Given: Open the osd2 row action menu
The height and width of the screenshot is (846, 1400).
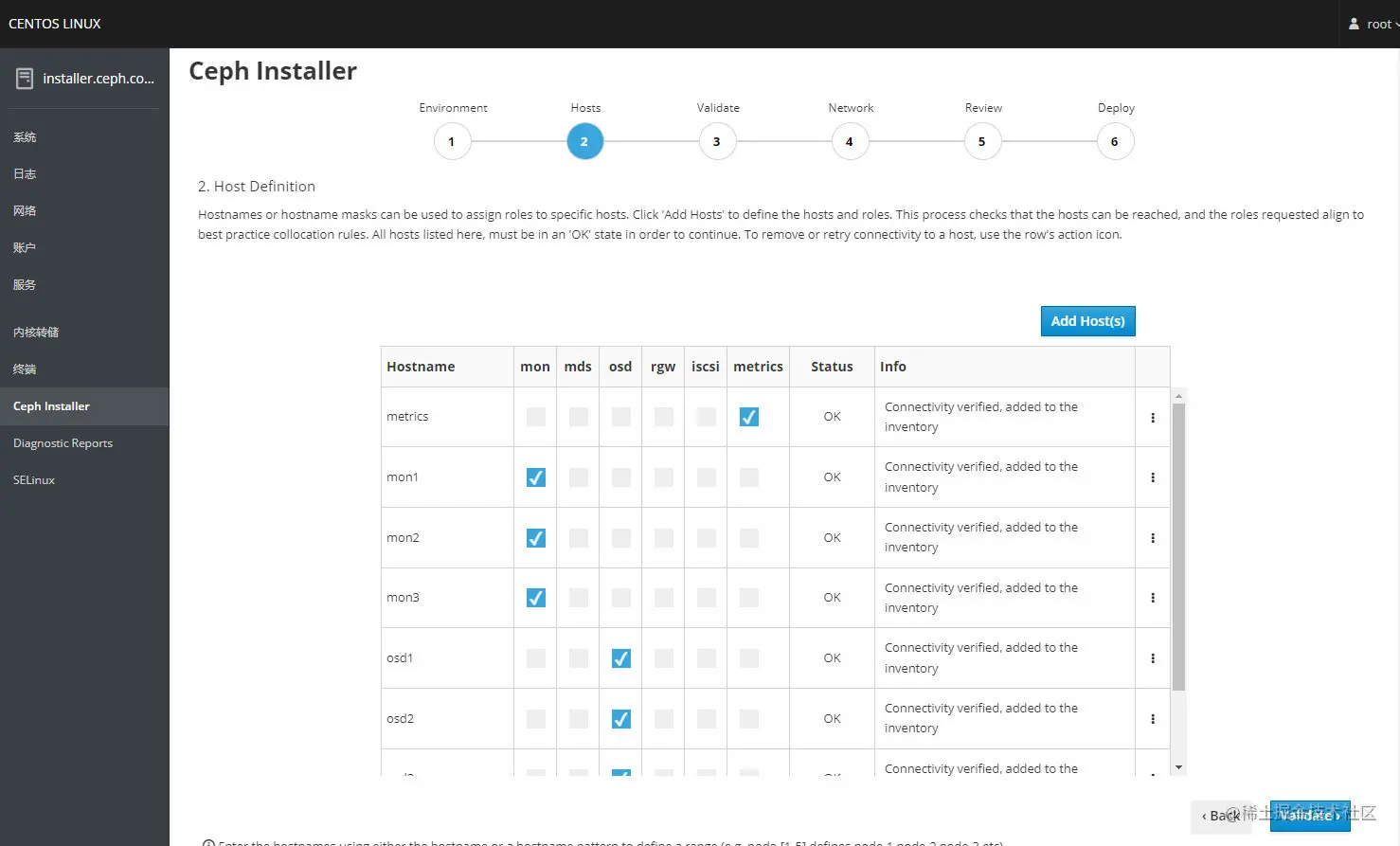Looking at the screenshot, I should [x=1152, y=719].
